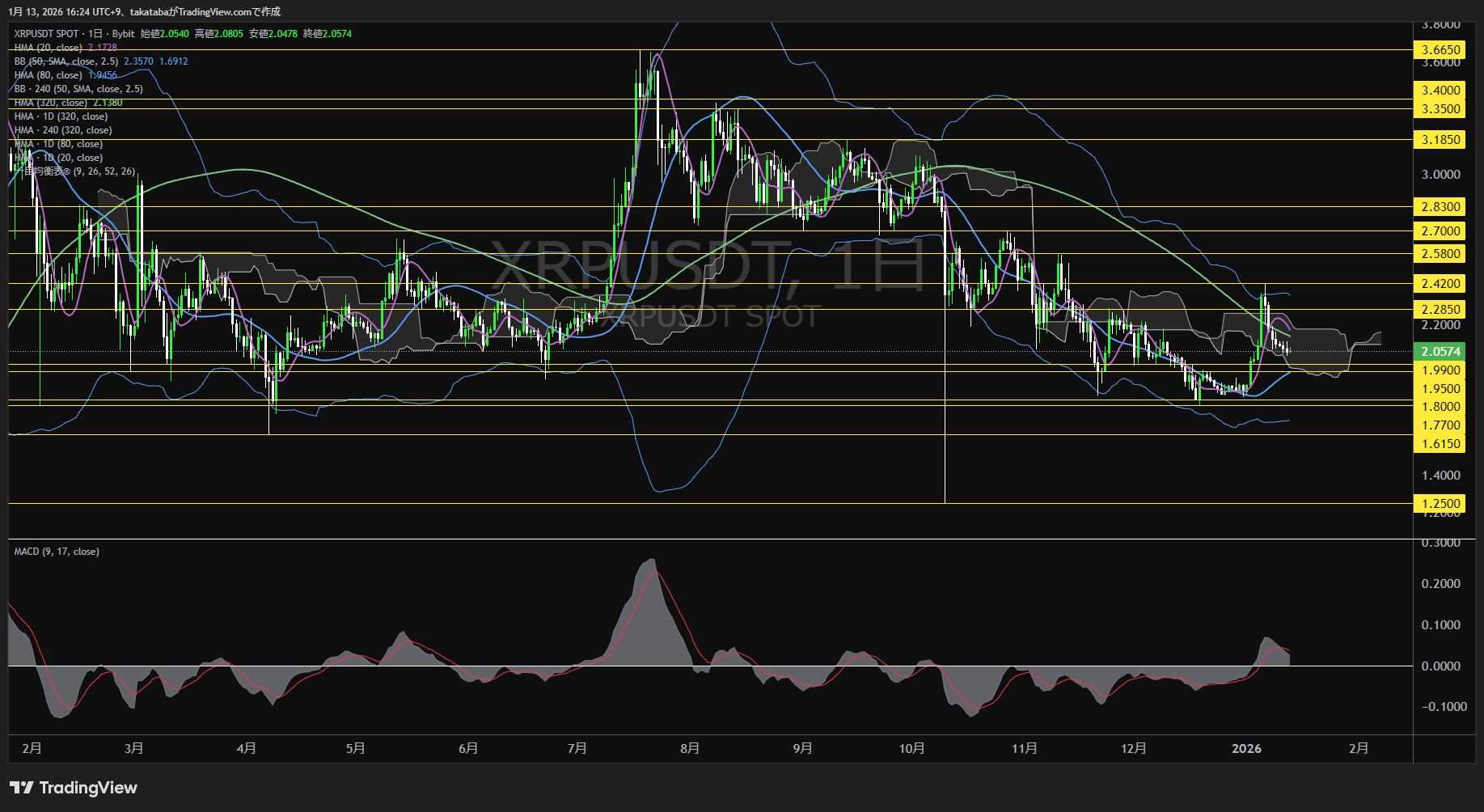Click the 0.0000 level on MACD scale
1484x812 pixels.
click(x=1440, y=666)
